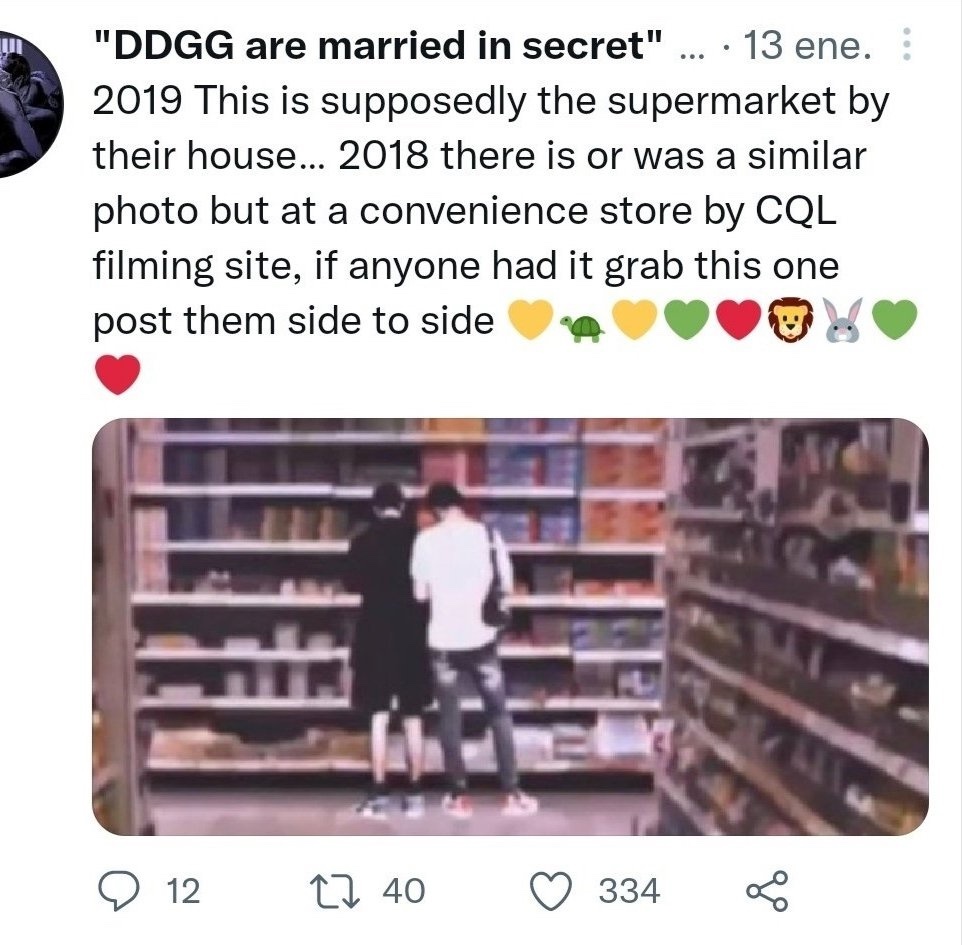Click the like count 334
Image resolution: width=962 pixels, height=945 pixels.
(x=629, y=891)
